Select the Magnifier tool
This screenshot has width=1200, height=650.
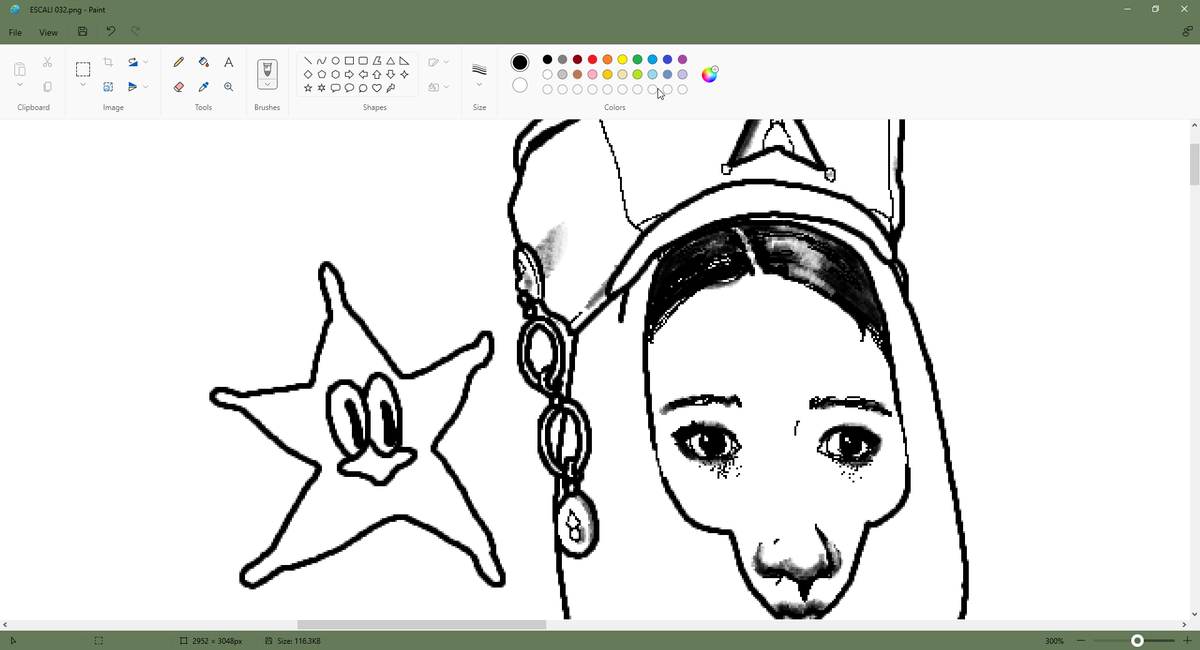pyautogui.click(x=229, y=87)
